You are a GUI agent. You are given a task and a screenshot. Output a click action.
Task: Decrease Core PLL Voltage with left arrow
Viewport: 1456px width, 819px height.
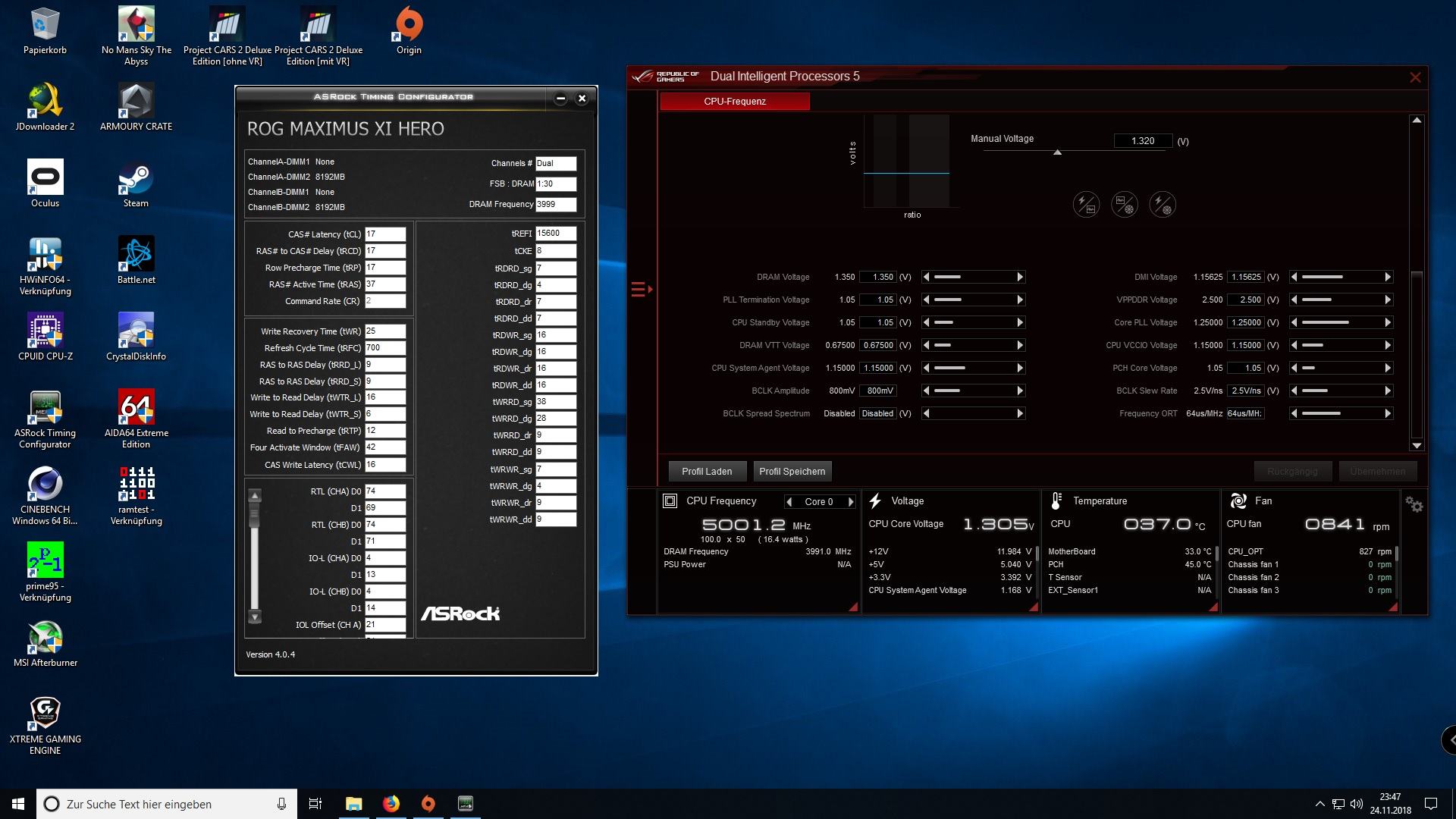click(1294, 322)
